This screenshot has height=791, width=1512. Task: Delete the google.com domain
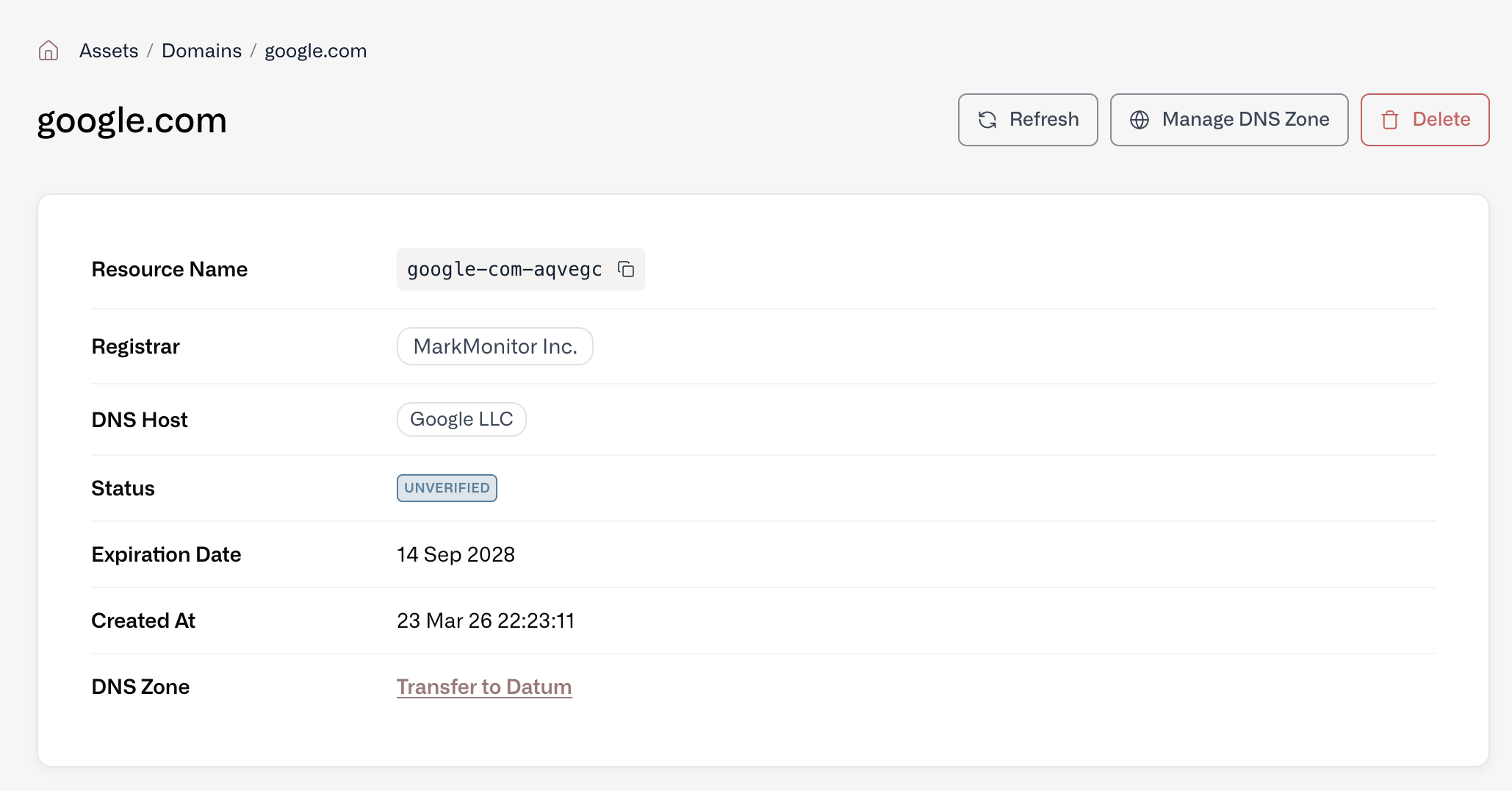[x=1425, y=120]
